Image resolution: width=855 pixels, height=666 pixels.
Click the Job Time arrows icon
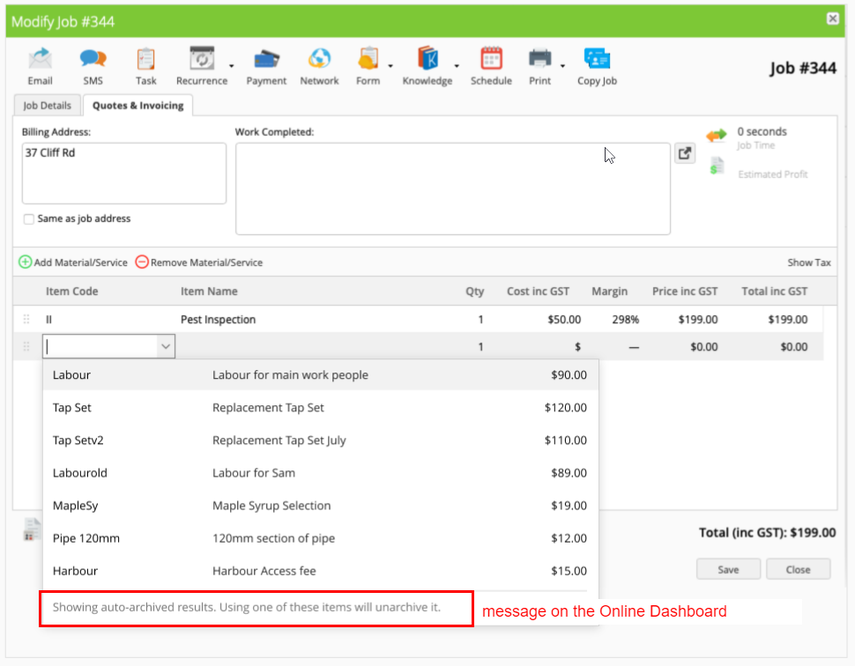[716, 135]
